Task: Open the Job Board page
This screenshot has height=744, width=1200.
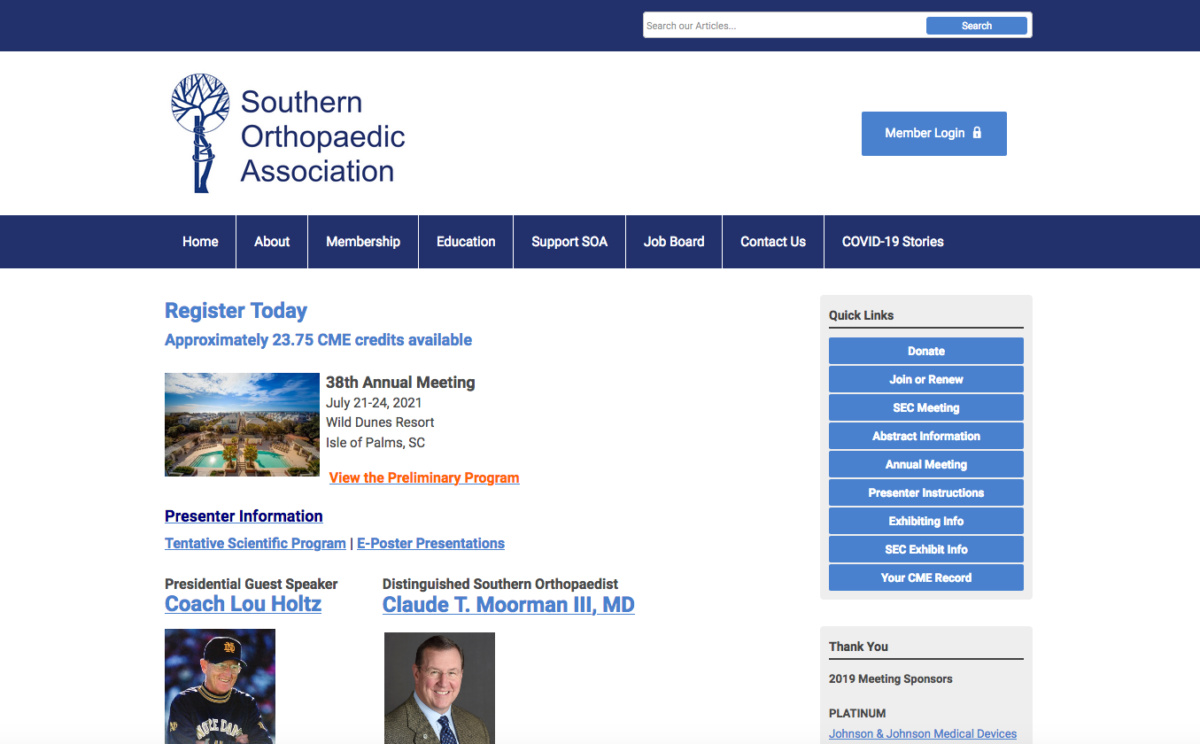Action: click(x=673, y=241)
